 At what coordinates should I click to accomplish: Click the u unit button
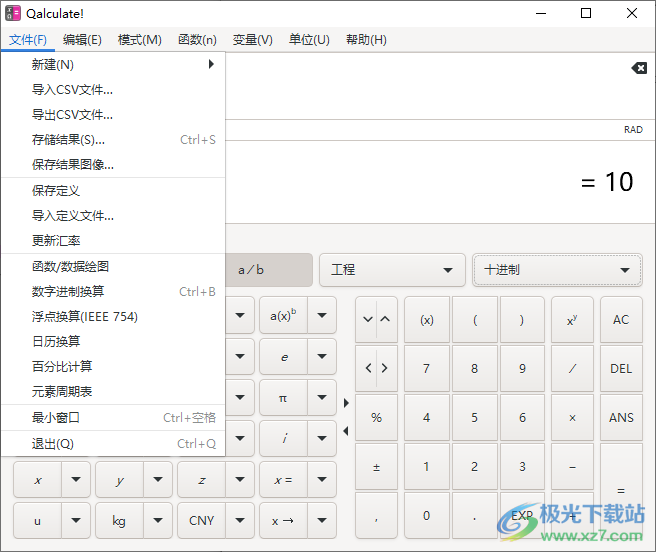[38, 521]
